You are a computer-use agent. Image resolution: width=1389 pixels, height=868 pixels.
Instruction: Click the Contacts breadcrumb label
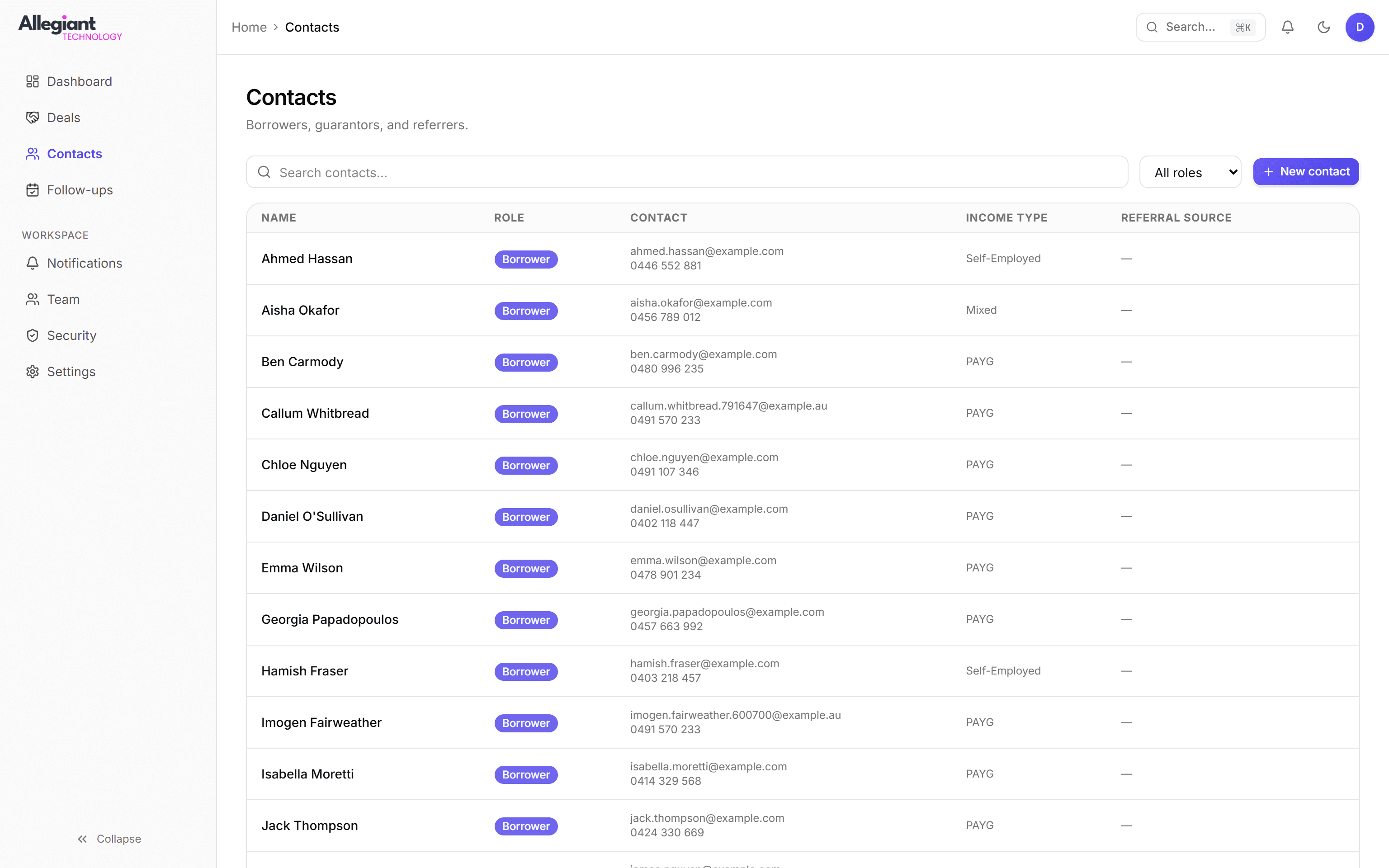[312, 27]
